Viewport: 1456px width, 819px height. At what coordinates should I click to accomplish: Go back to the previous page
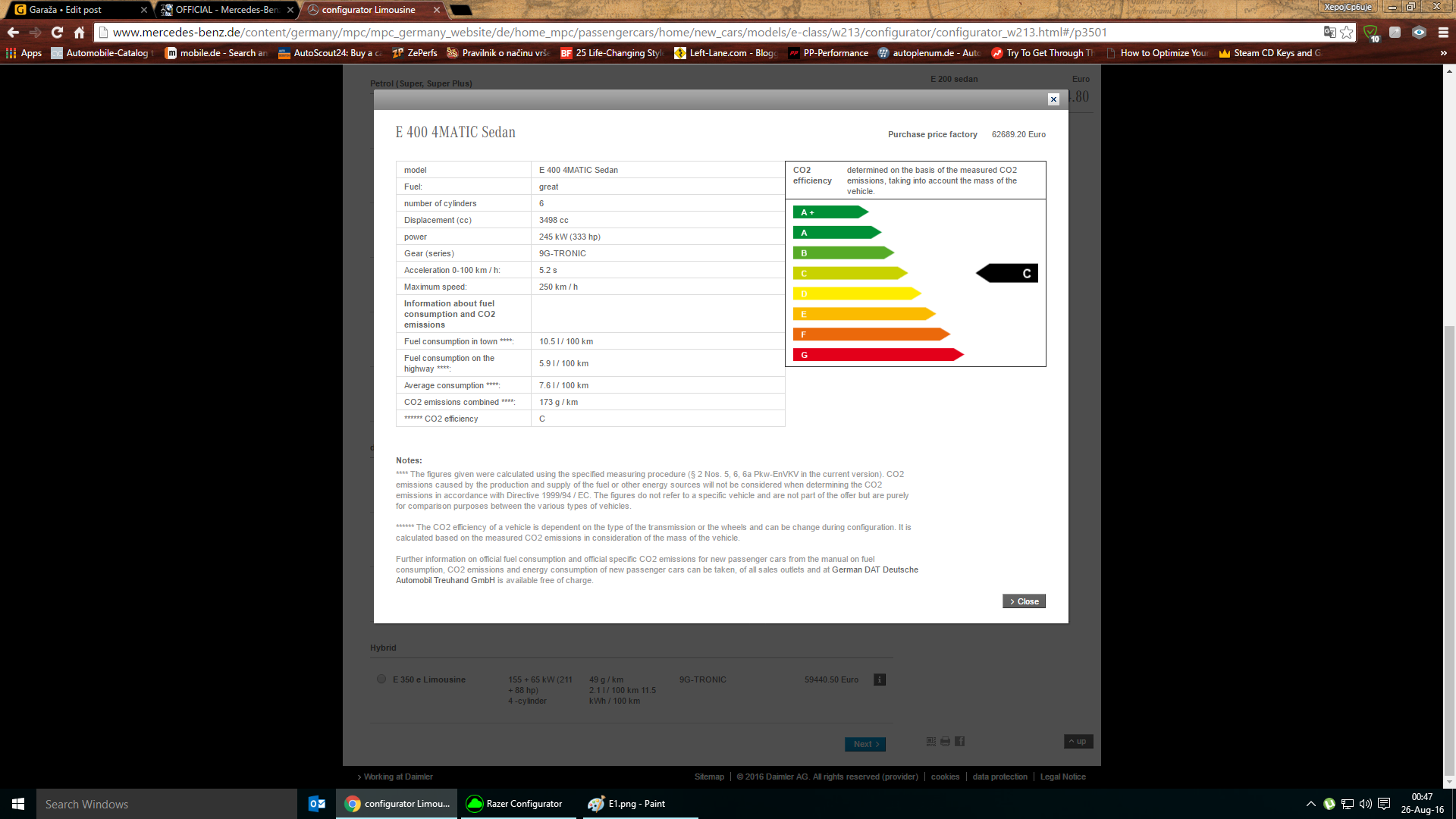[x=13, y=32]
